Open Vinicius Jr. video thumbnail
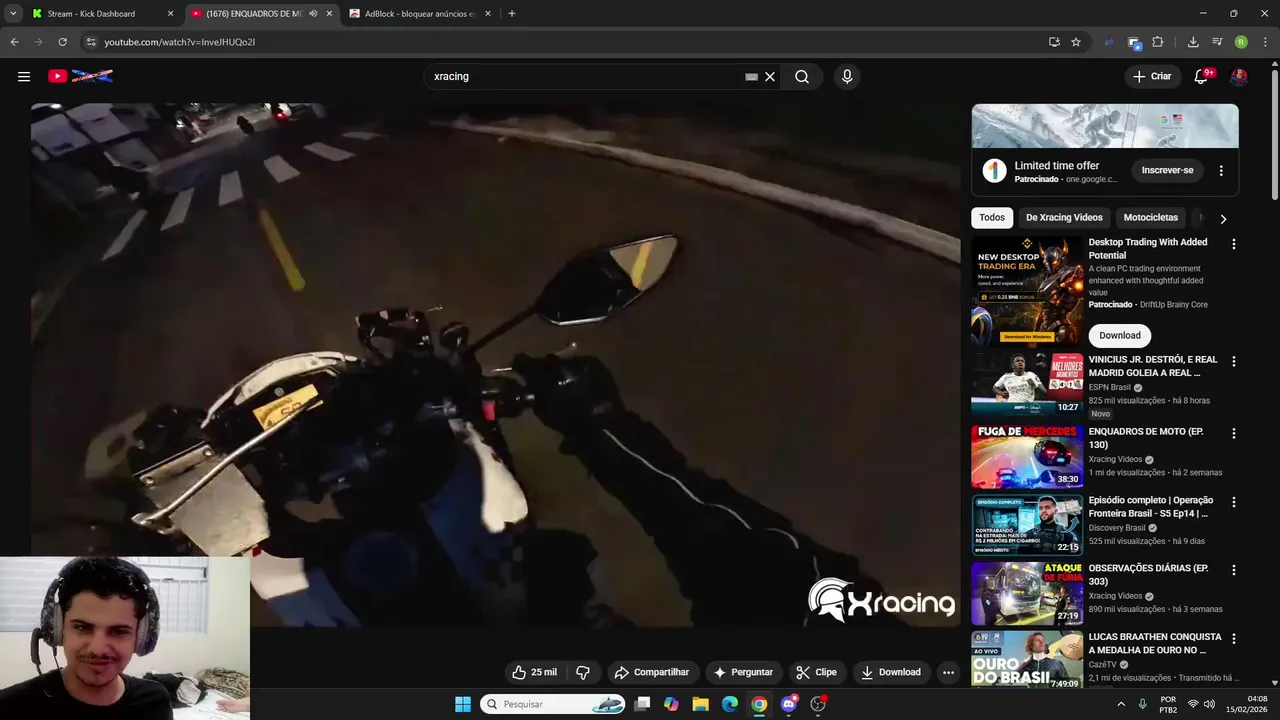 click(x=1027, y=384)
